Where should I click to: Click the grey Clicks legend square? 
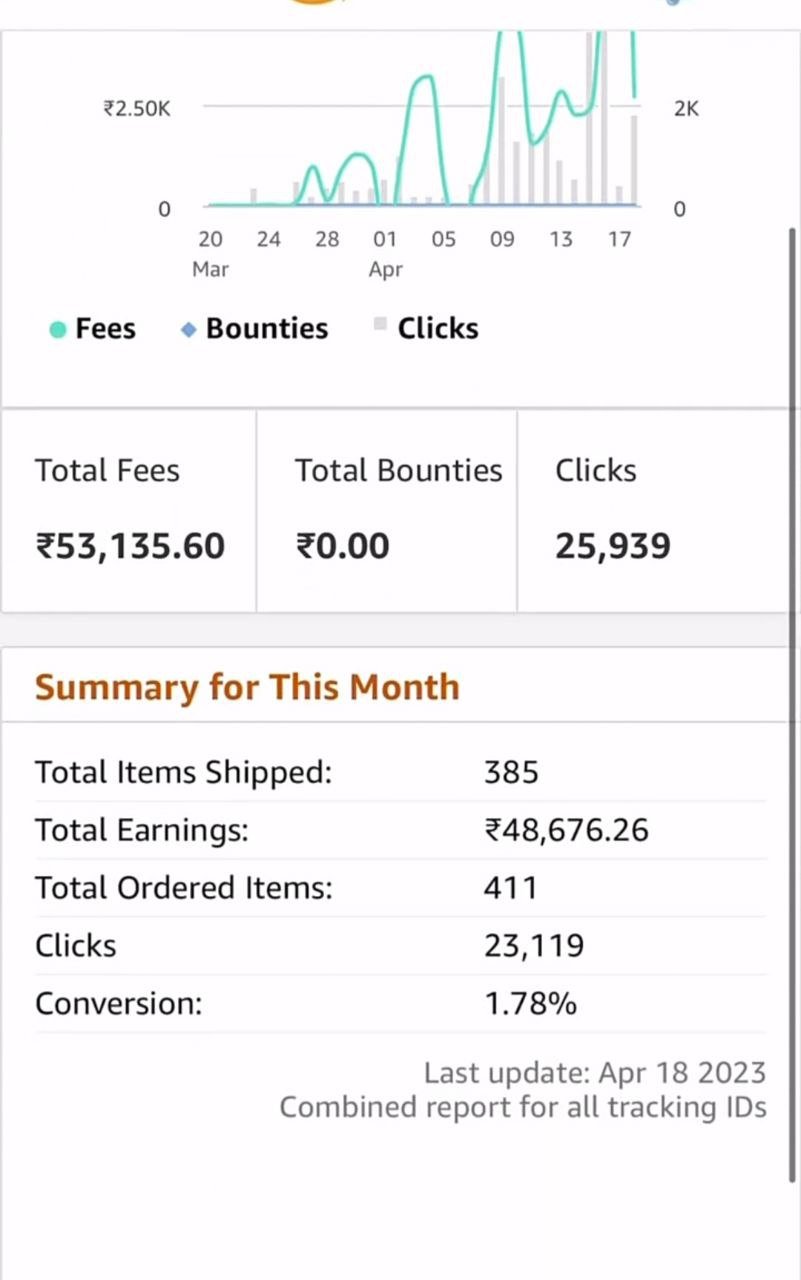coord(380,323)
